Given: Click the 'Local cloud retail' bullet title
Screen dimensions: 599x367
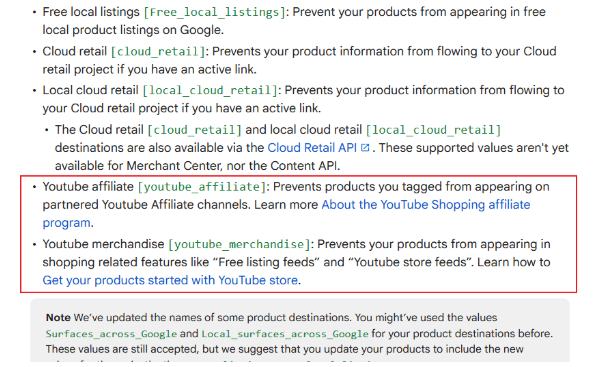Looking at the screenshot, I should coord(90,90).
